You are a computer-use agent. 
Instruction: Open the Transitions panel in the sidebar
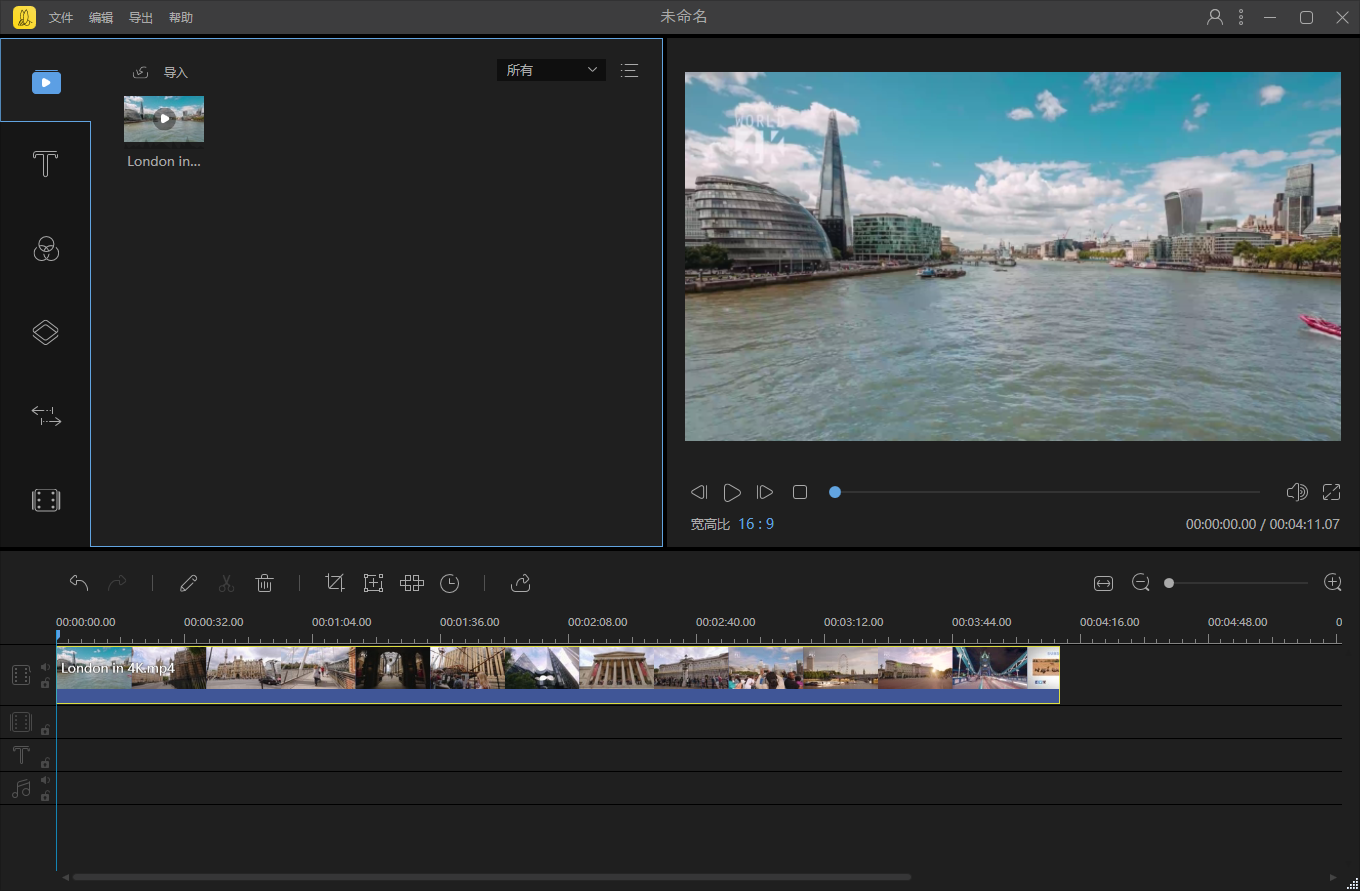46,416
